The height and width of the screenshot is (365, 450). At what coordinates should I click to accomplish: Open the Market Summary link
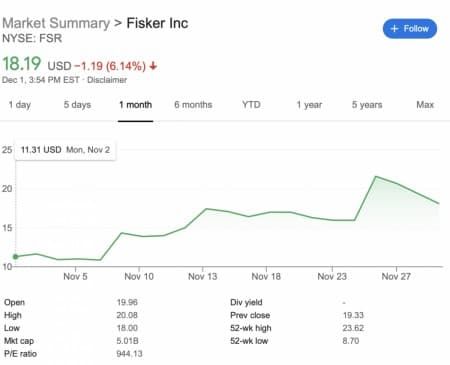[x=56, y=23]
